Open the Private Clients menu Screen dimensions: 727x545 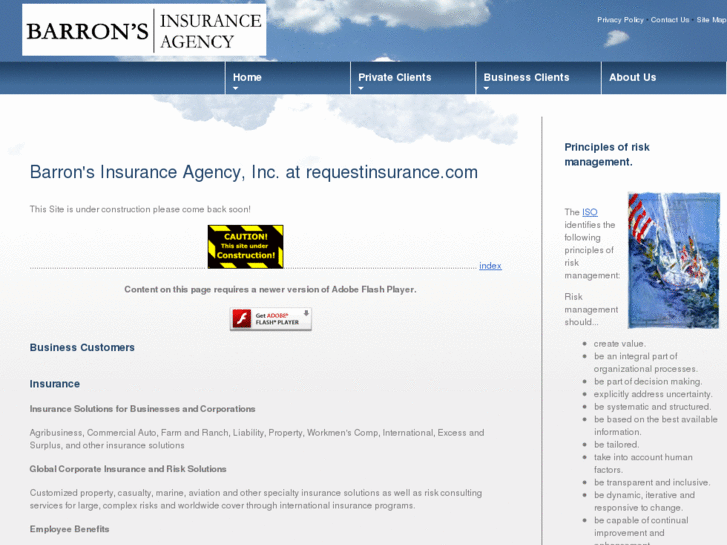[x=395, y=77]
